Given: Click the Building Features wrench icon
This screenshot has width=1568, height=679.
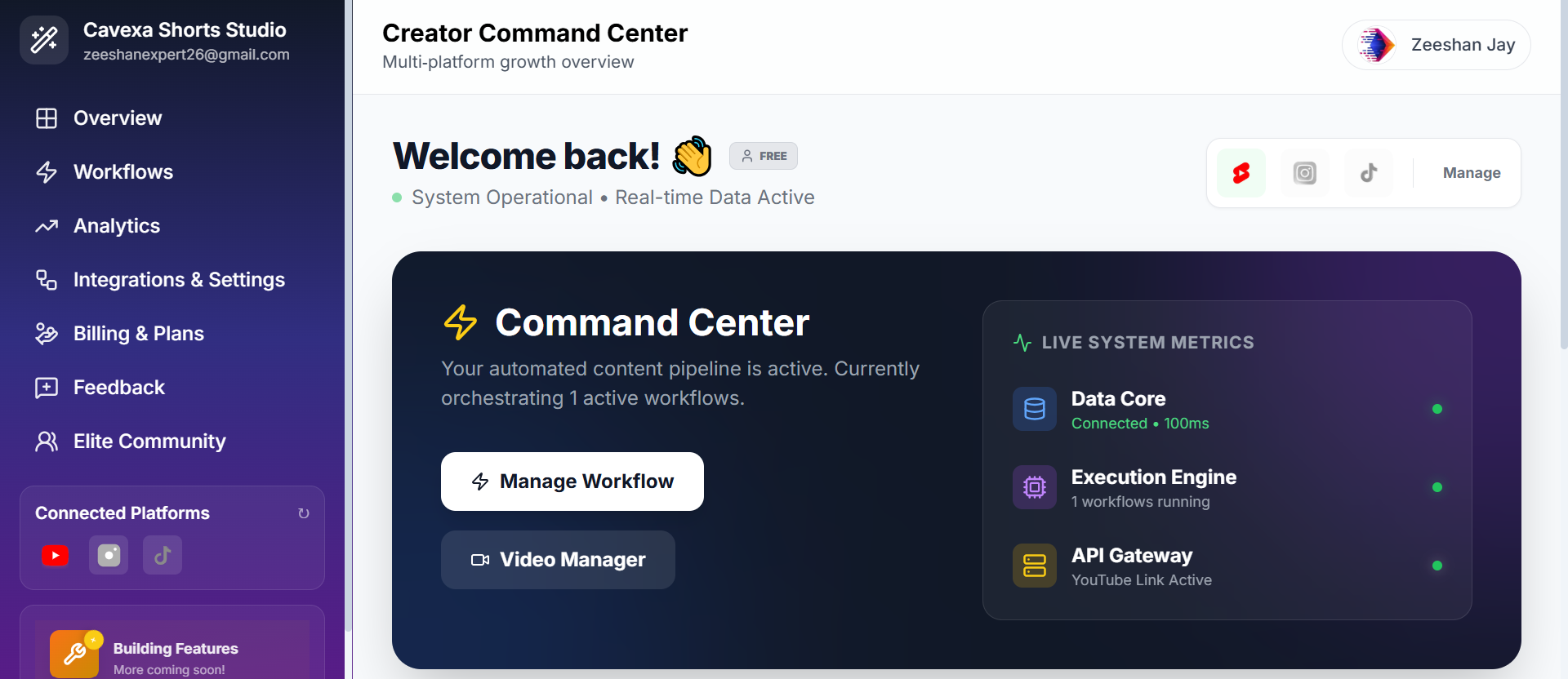Looking at the screenshot, I should [x=74, y=654].
